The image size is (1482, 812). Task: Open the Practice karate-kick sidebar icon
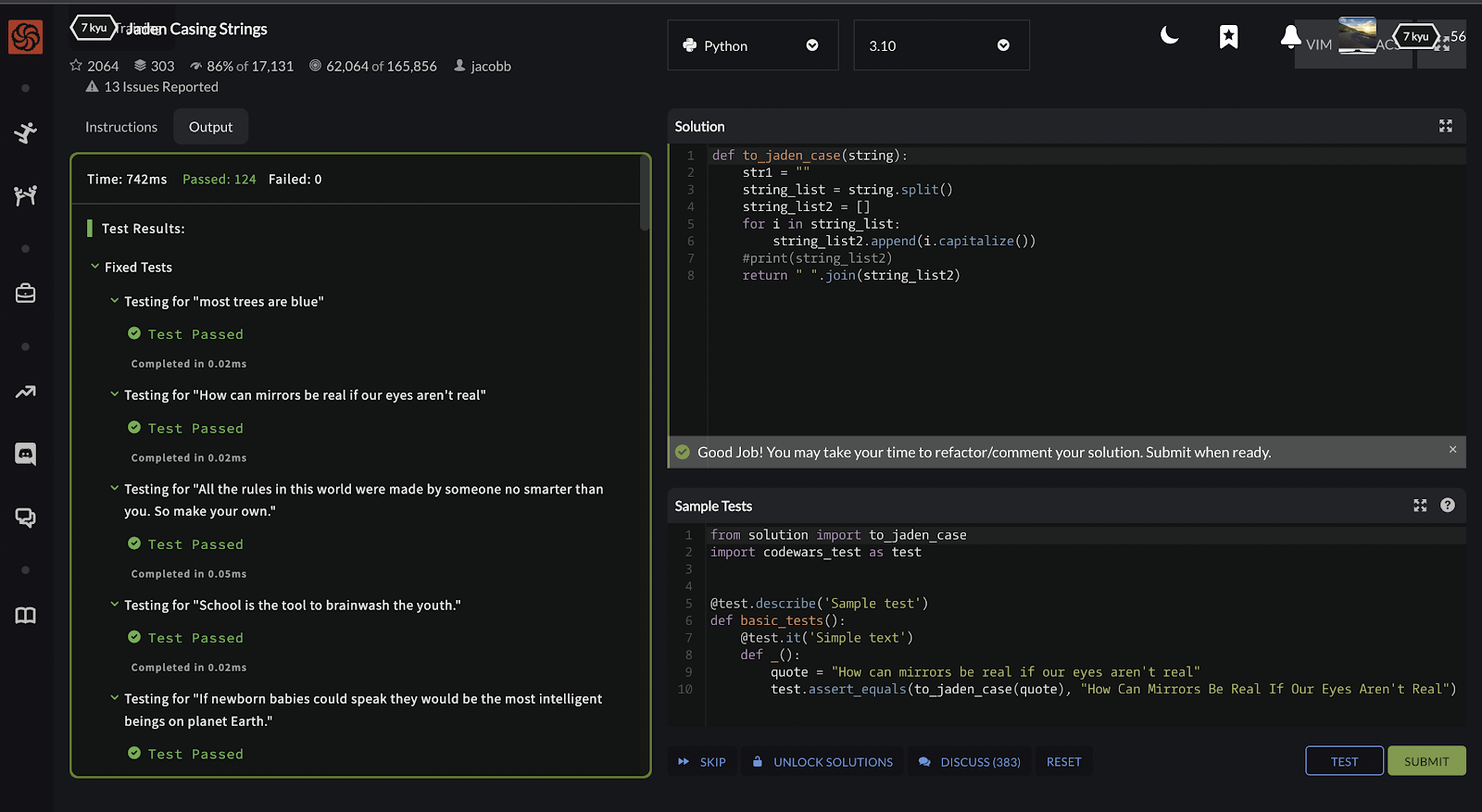pos(26,132)
